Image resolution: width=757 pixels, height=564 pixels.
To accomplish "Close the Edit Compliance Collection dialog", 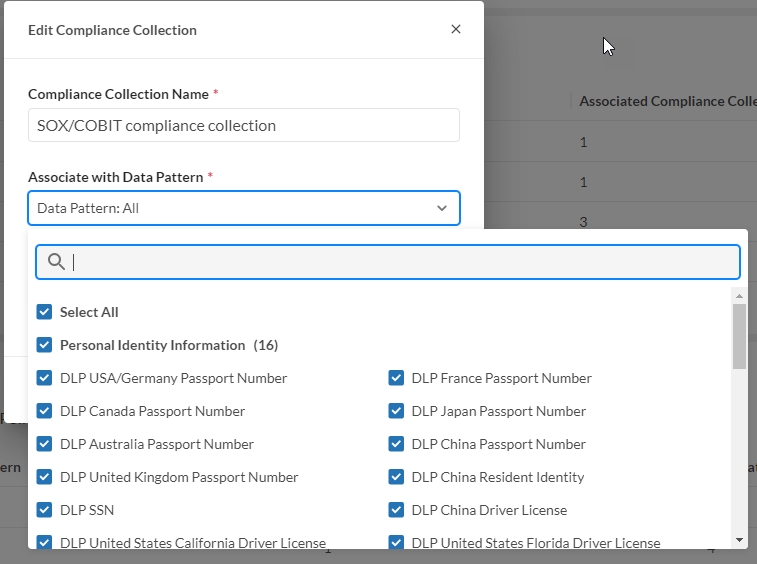I will click(456, 29).
